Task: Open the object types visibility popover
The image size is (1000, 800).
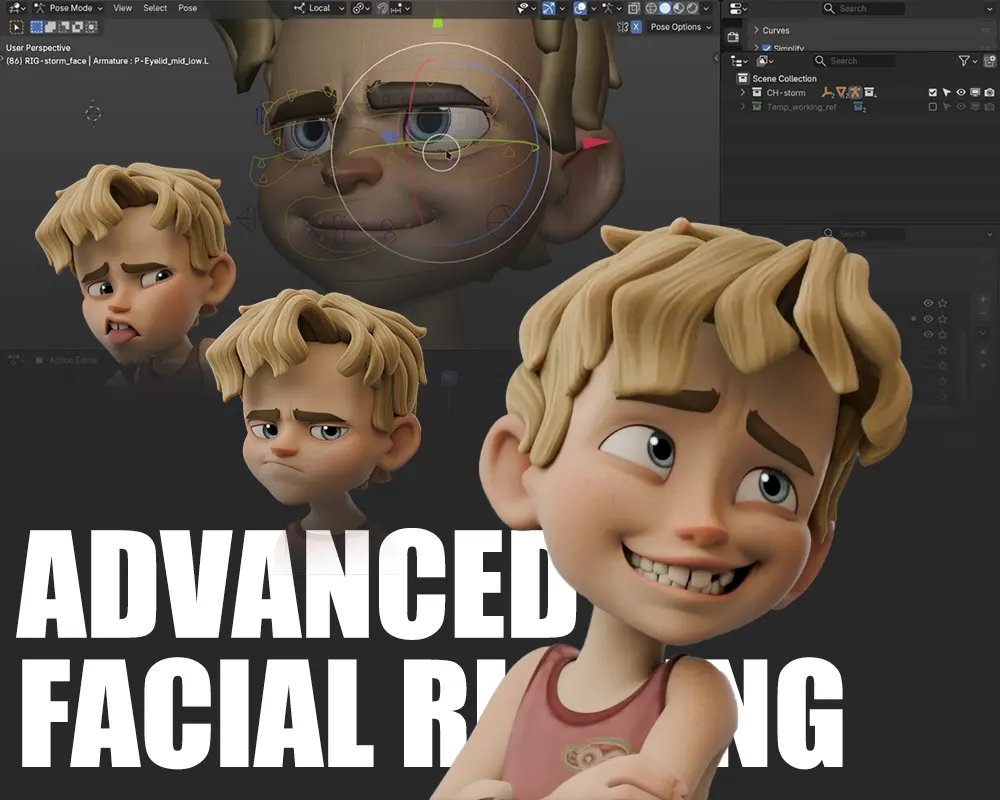Action: coord(526,8)
